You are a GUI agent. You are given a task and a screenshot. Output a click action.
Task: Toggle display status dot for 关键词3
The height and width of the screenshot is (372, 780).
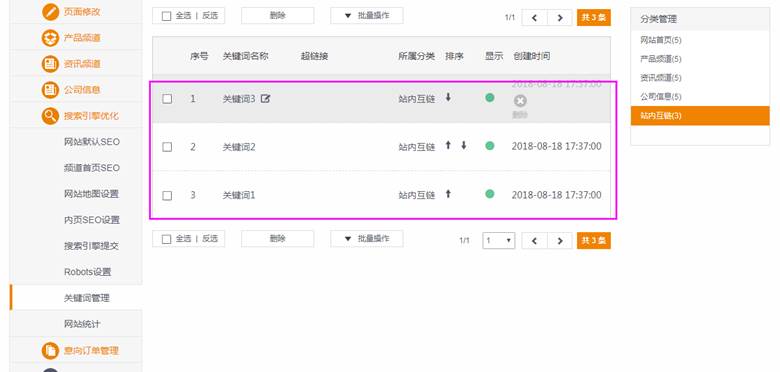pos(489,97)
